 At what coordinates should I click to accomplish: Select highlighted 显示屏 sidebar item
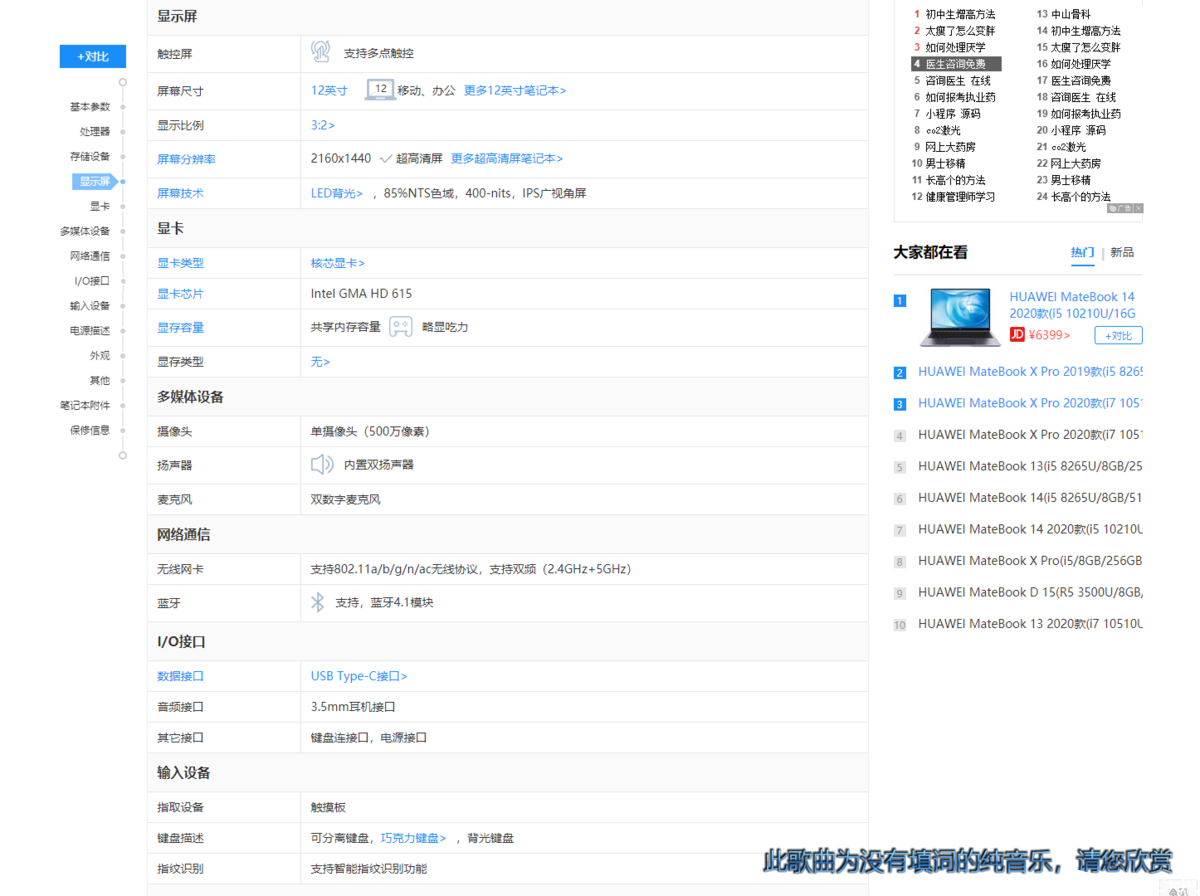pos(95,181)
